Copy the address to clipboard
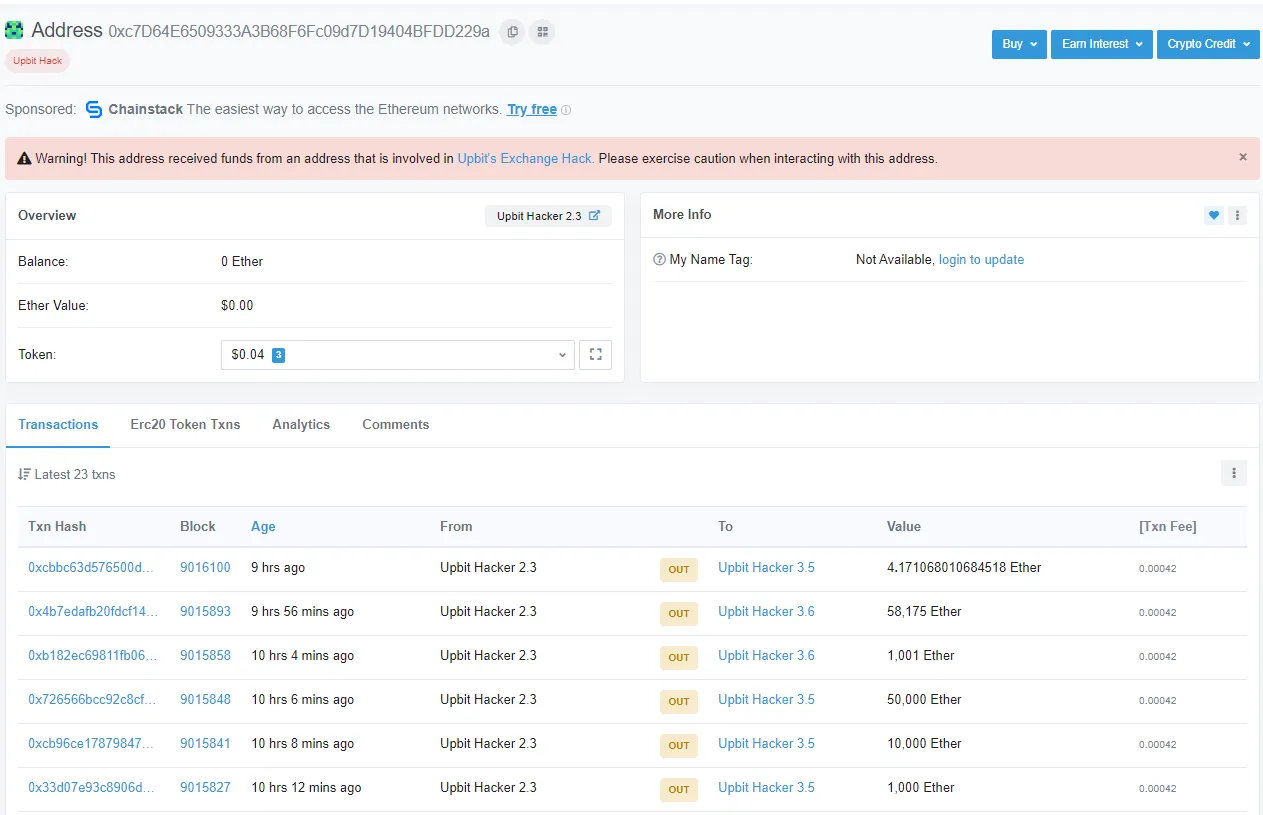 pos(512,32)
